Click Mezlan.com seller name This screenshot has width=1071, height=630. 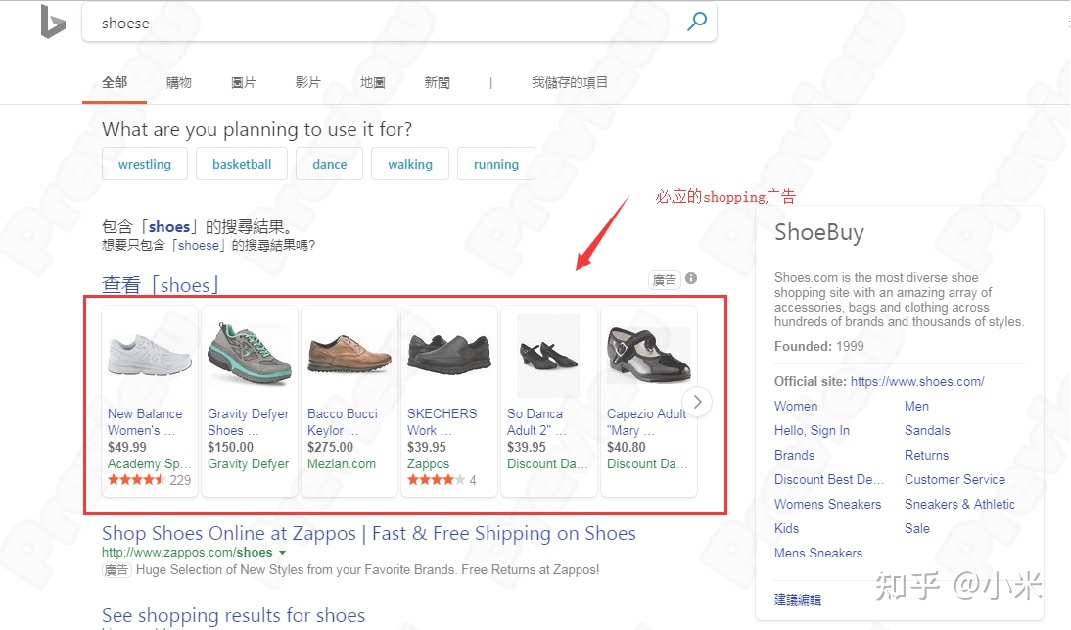point(342,463)
